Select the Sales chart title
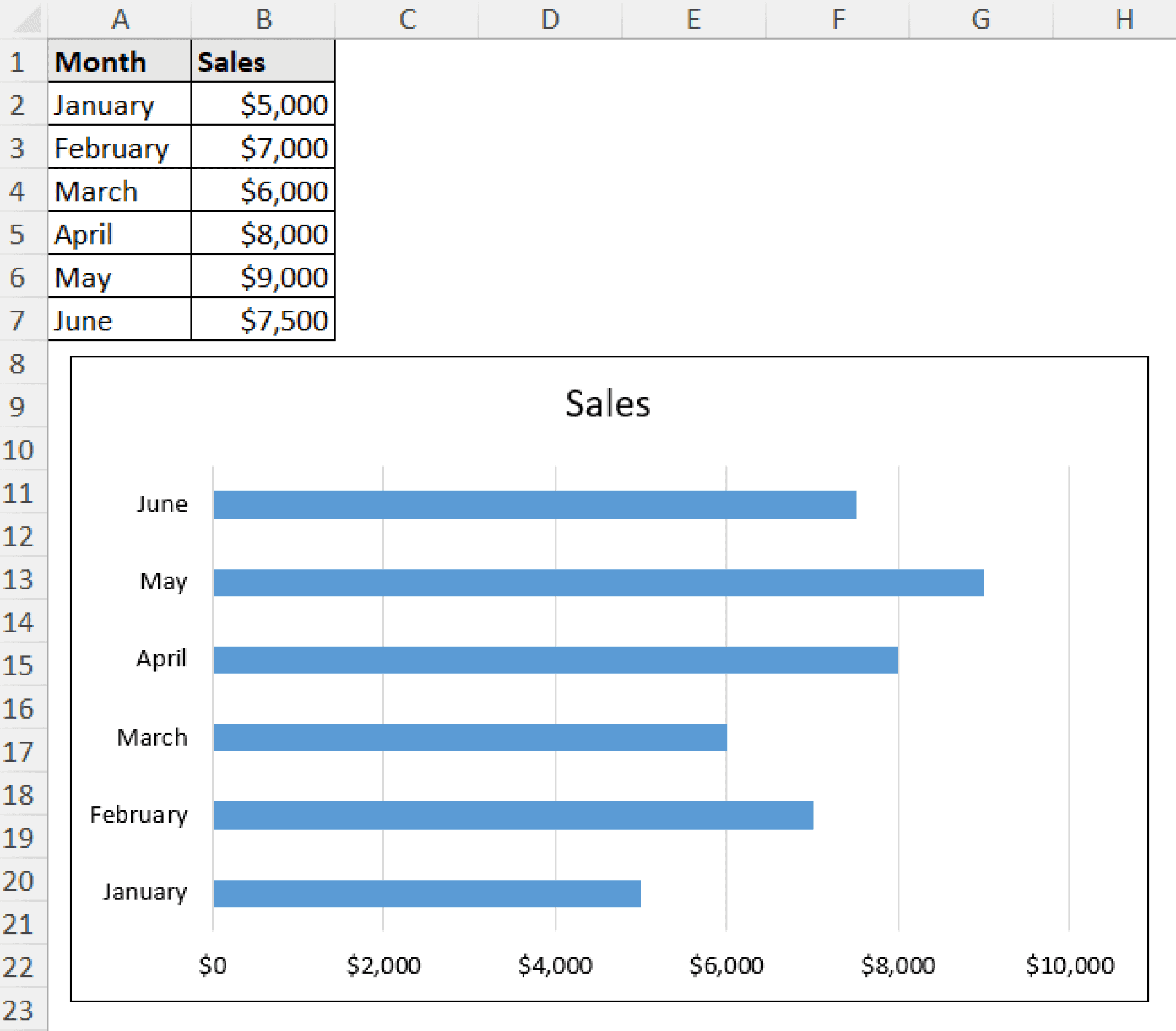1176x1031 pixels. (607, 403)
